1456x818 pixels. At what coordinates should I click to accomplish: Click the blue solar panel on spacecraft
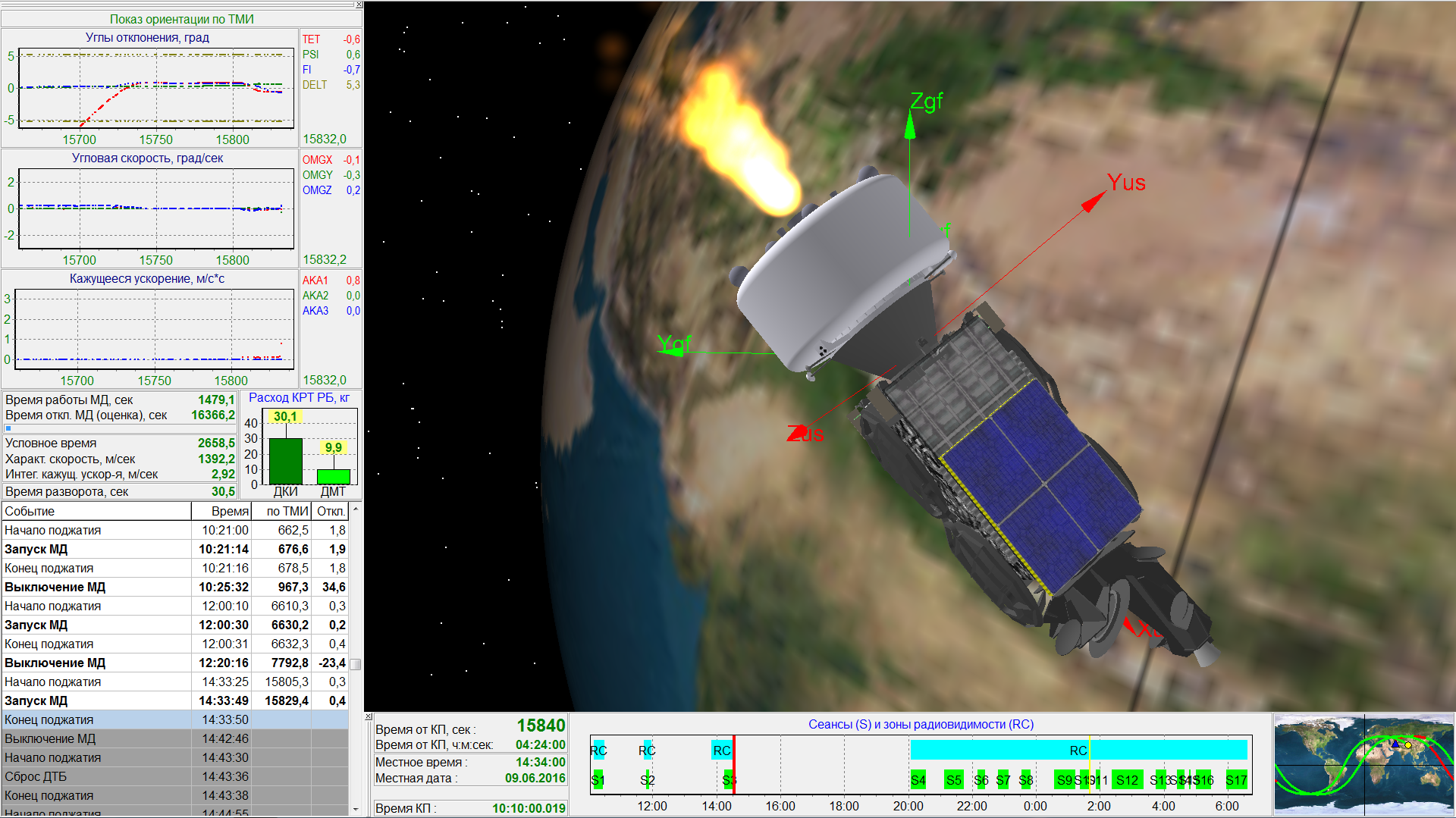1039,485
